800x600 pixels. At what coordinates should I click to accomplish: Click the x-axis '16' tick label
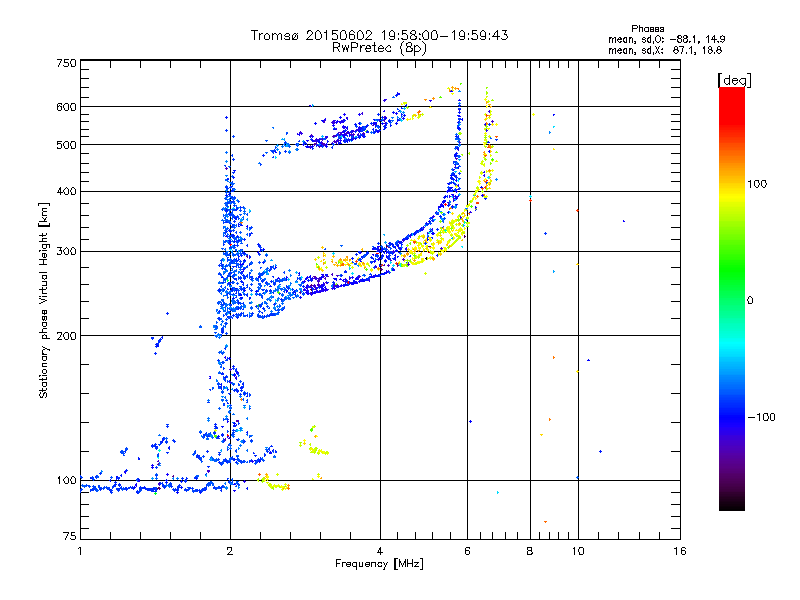pyautogui.click(x=680, y=551)
